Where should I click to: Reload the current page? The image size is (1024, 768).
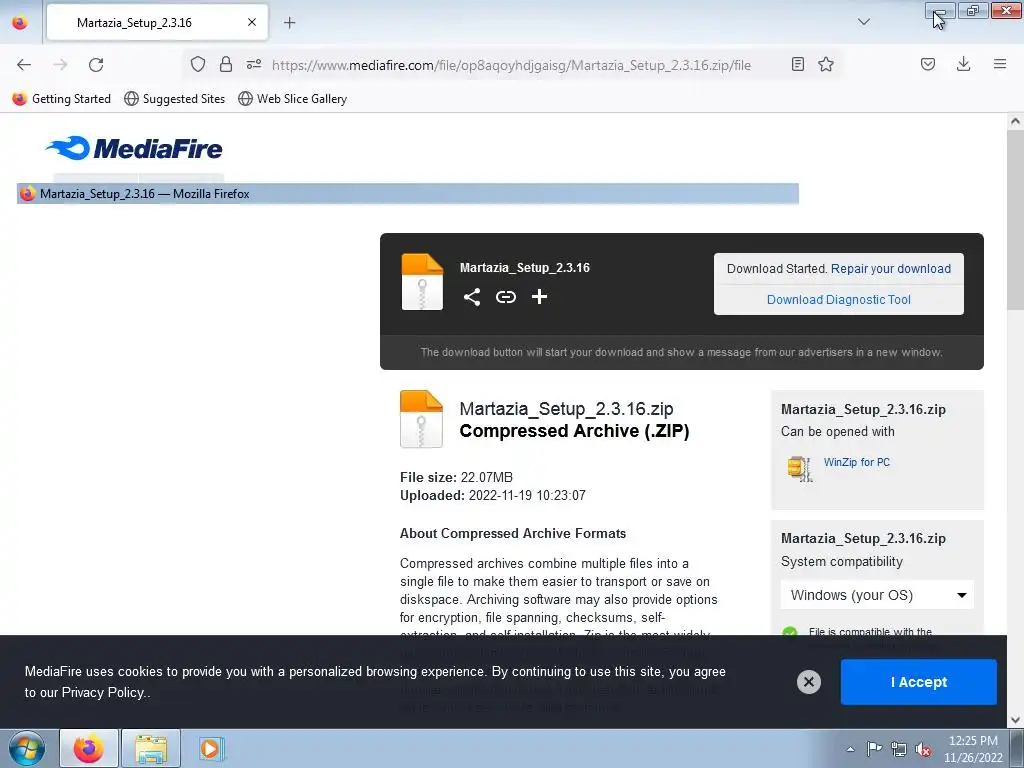tap(96, 65)
